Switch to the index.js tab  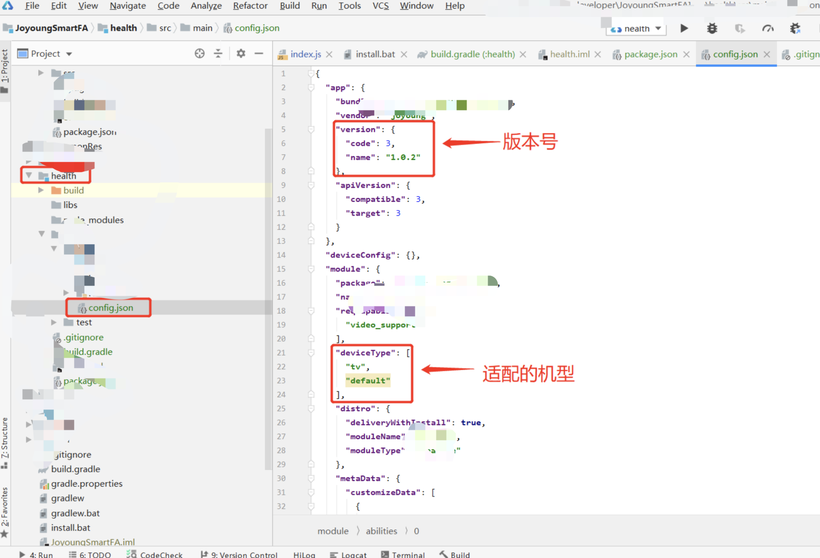[305, 54]
